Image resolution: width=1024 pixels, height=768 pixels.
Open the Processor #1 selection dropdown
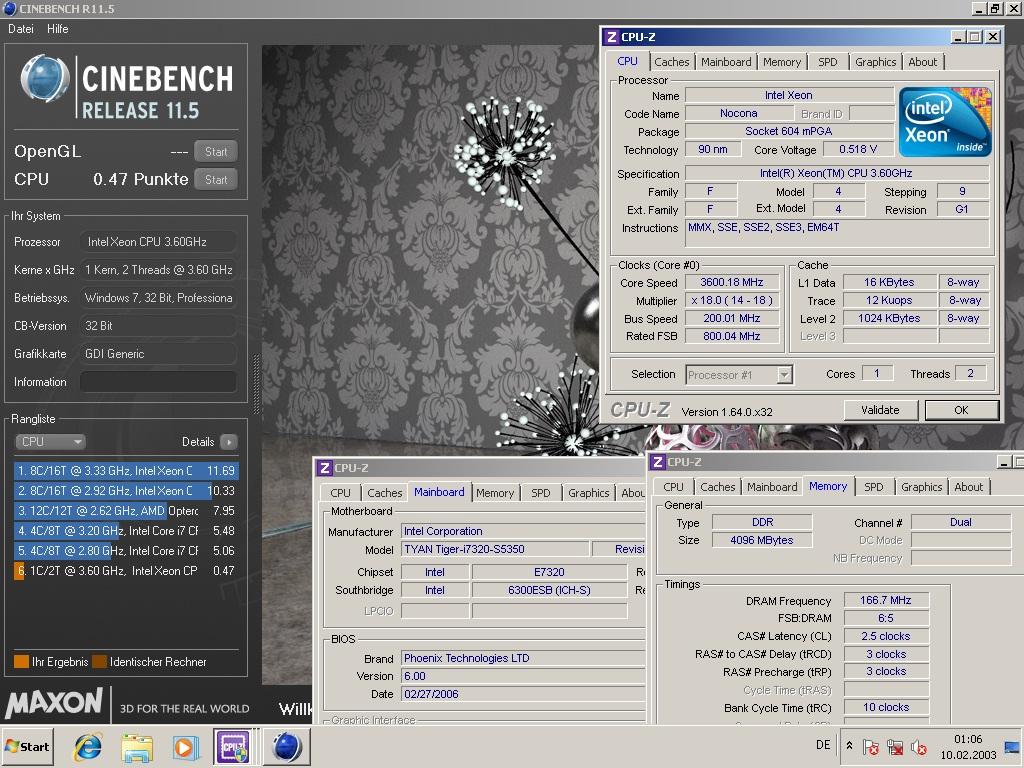coord(739,375)
